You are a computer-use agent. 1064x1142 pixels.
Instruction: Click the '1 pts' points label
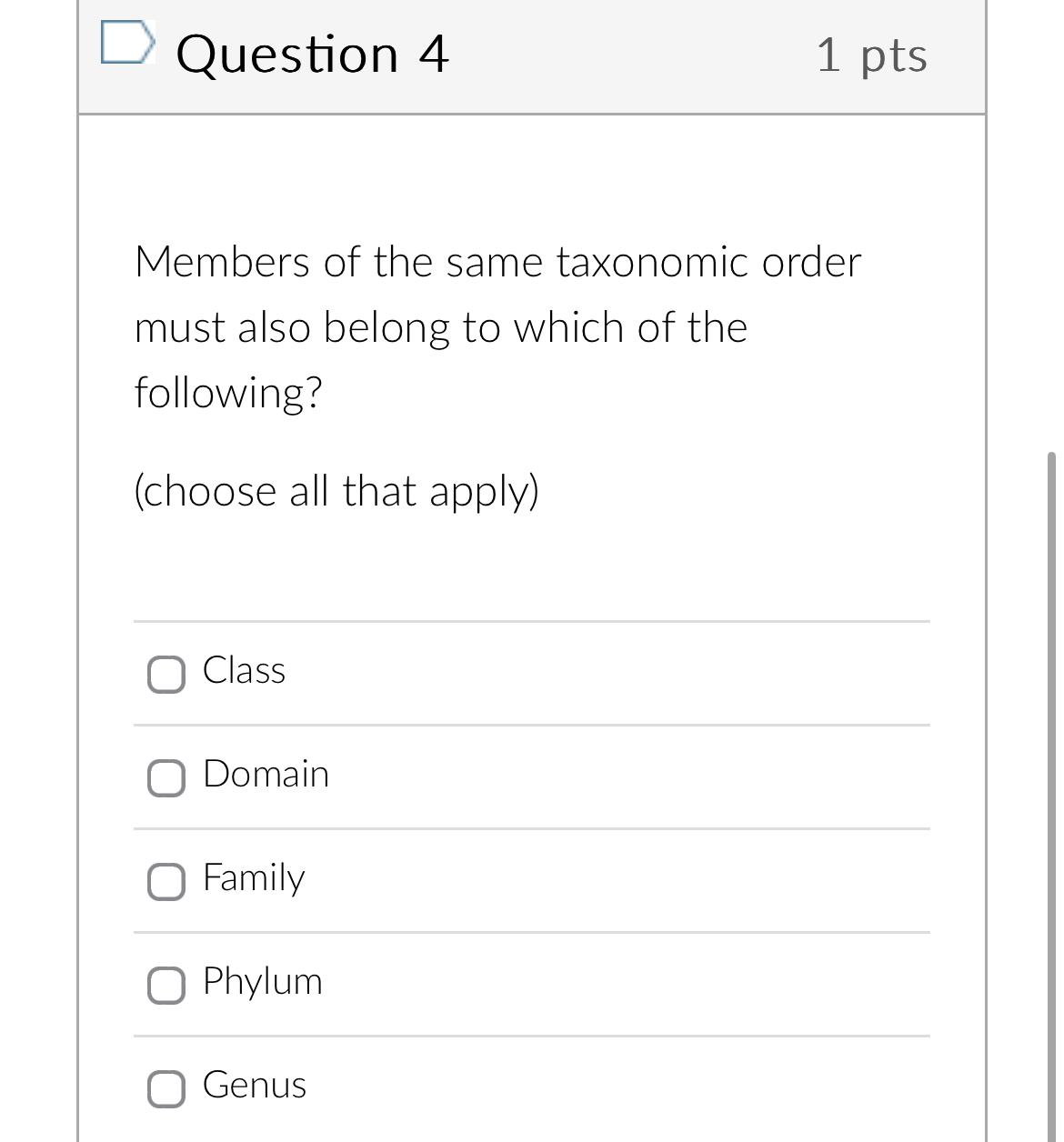(x=871, y=55)
